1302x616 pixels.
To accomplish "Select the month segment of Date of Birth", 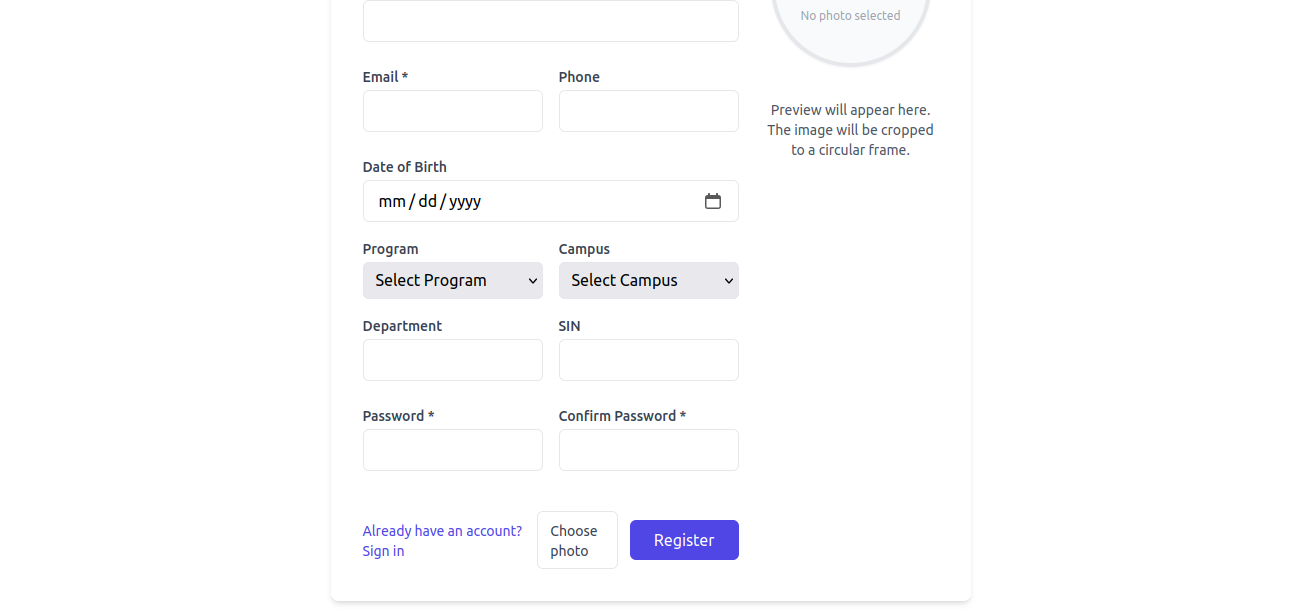I will pyautogui.click(x=391, y=201).
